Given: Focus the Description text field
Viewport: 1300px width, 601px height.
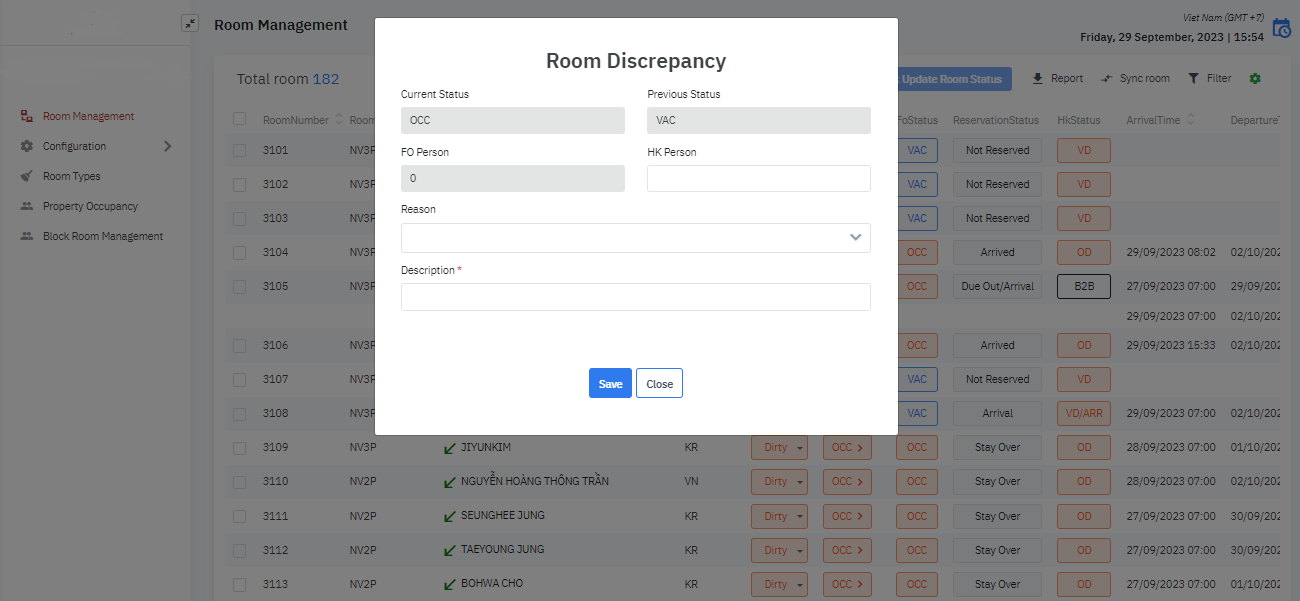Looking at the screenshot, I should coord(635,297).
